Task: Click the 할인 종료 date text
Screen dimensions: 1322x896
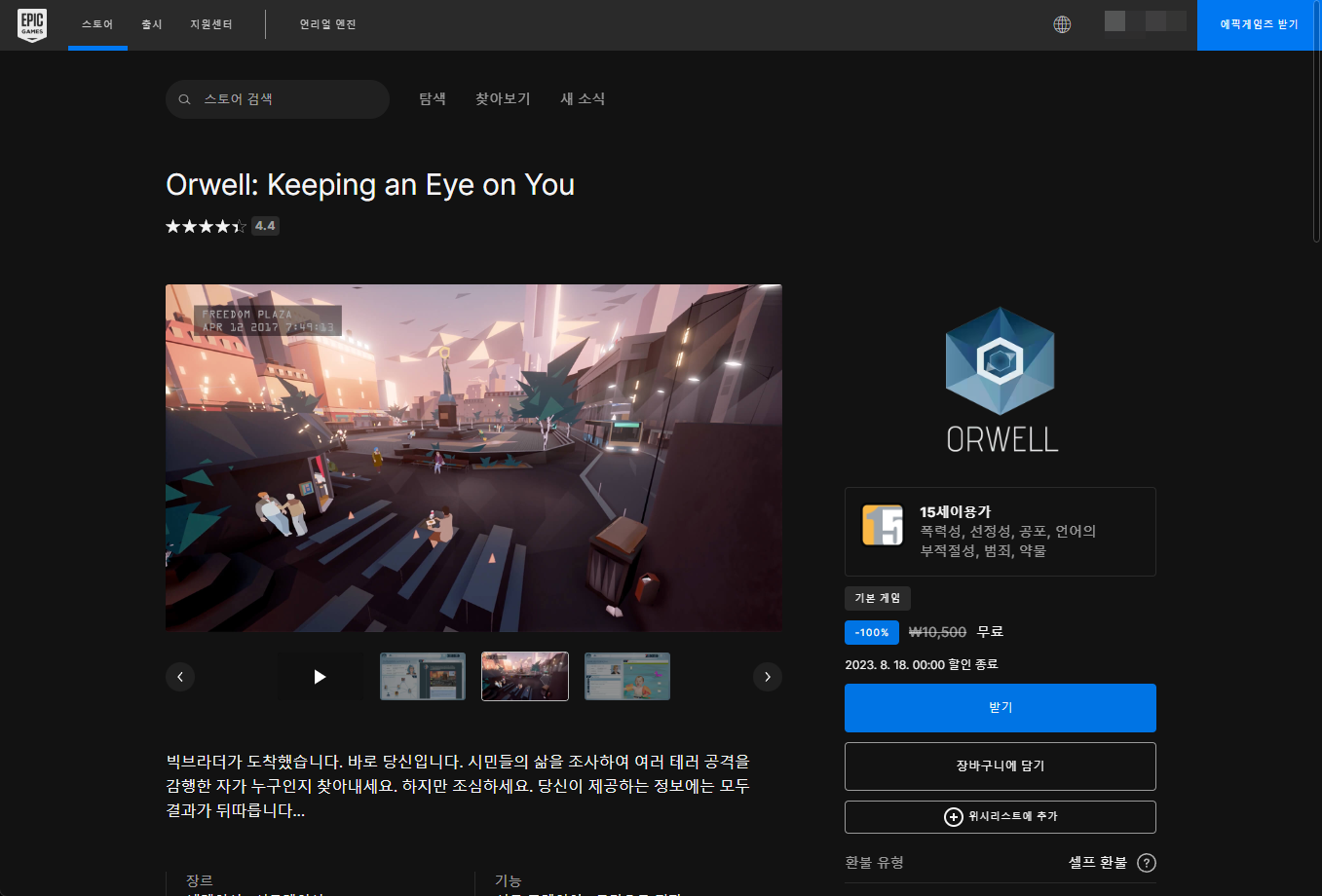Action: (922, 664)
